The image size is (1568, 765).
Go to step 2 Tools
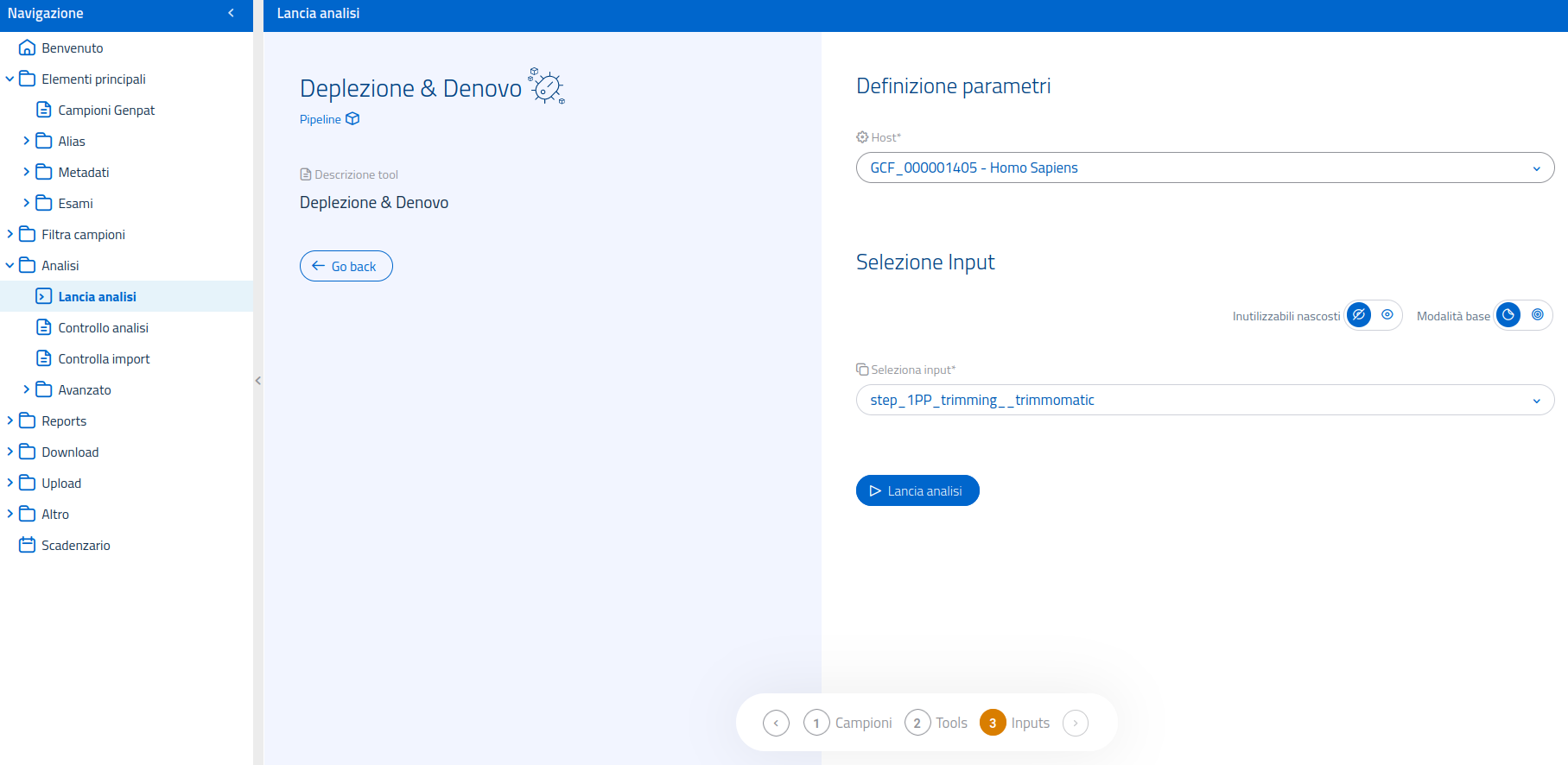click(917, 723)
